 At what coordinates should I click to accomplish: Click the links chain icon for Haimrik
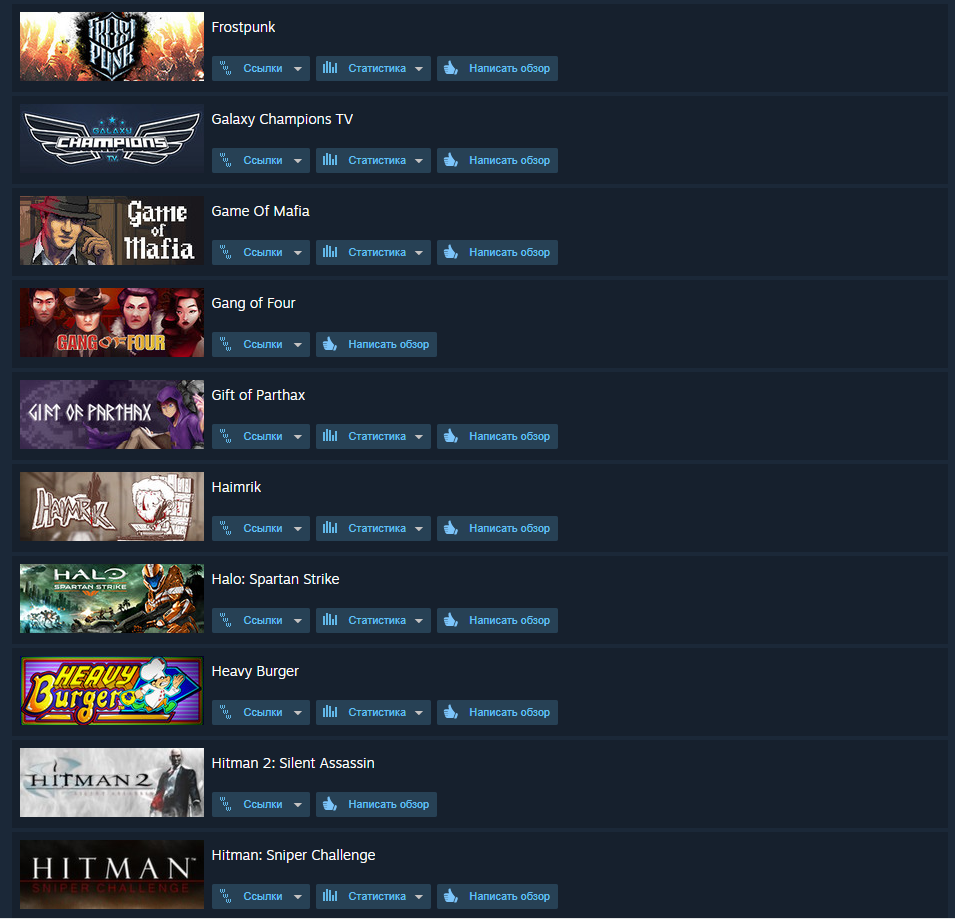(x=225, y=527)
